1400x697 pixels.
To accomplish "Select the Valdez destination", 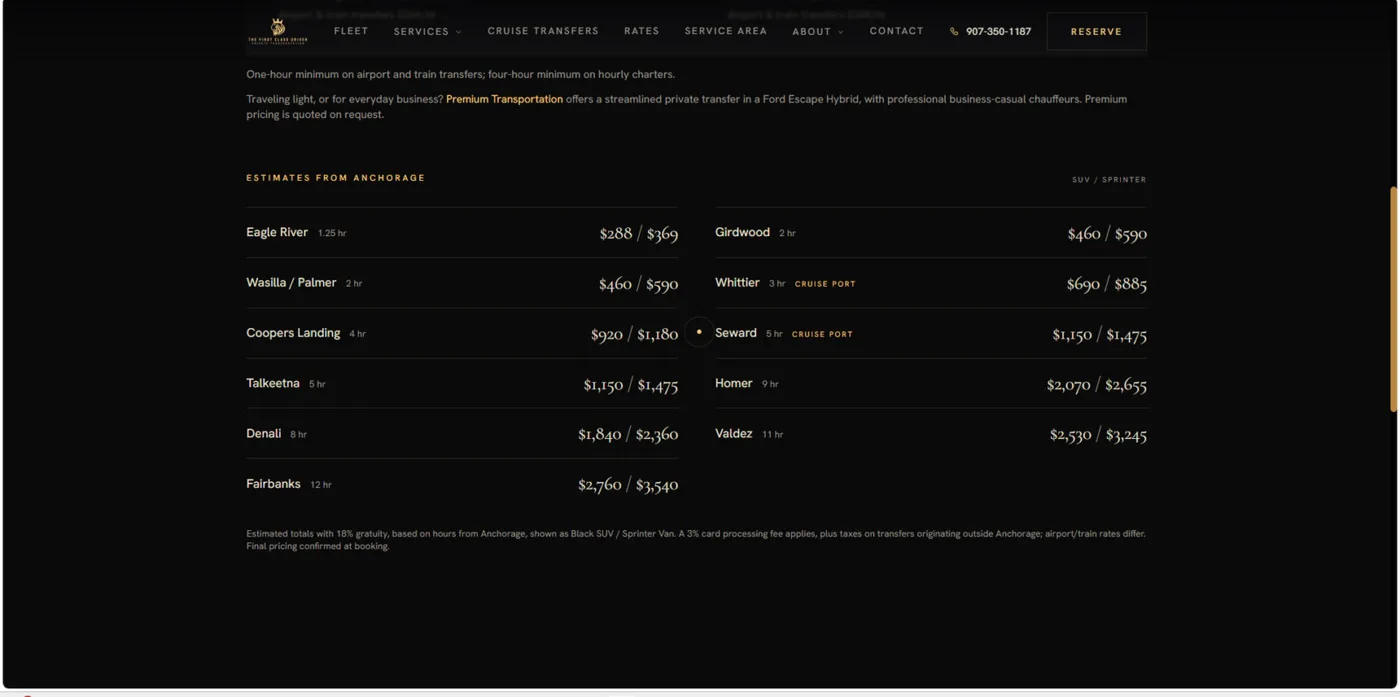I will (x=733, y=433).
